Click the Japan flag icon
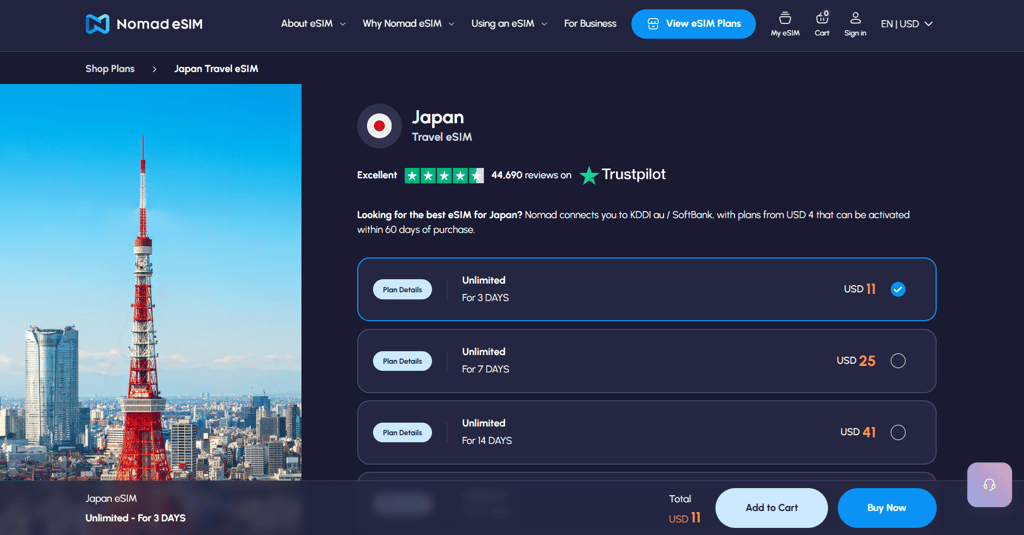 click(x=379, y=125)
